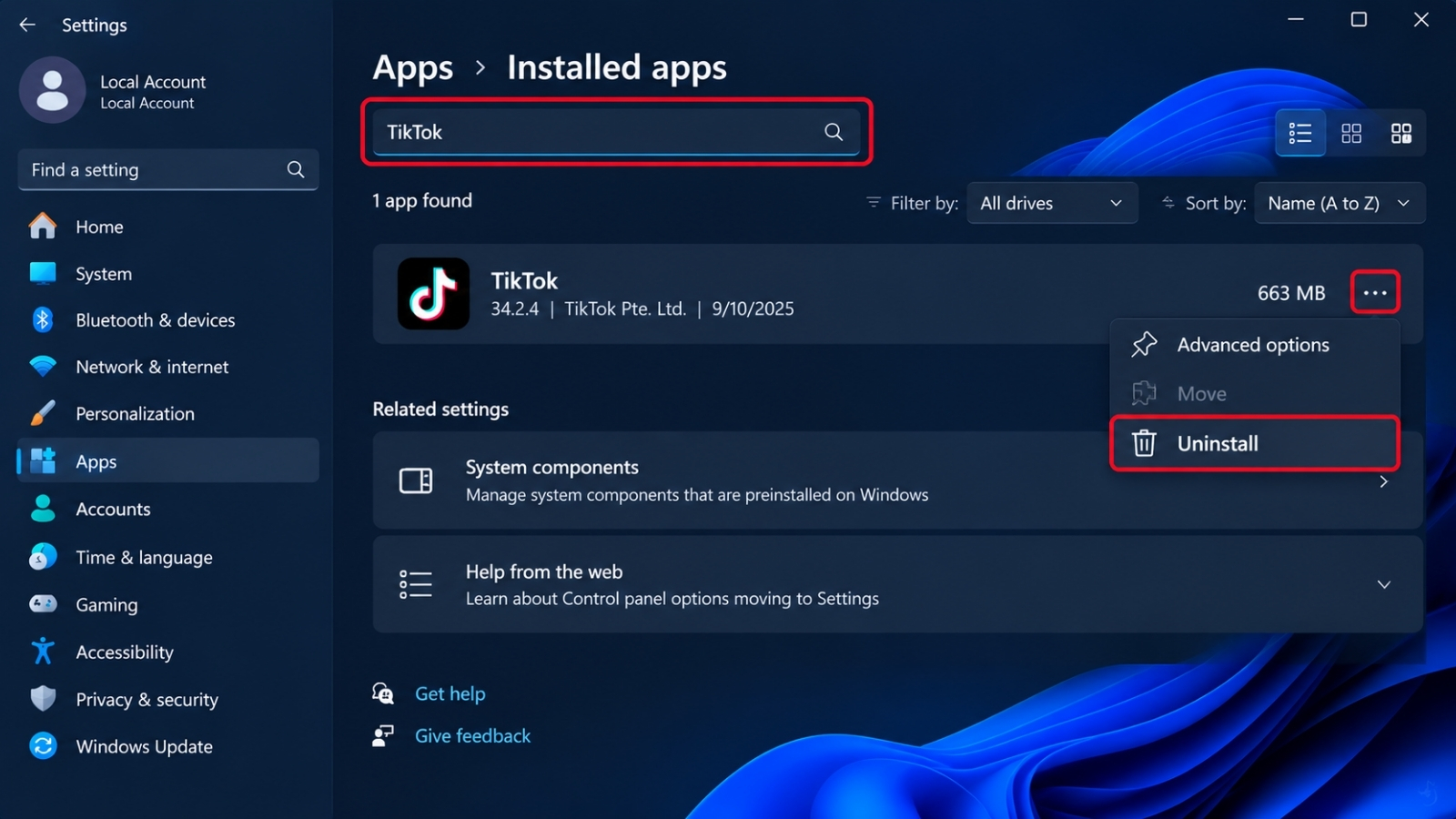Select the Apps sidebar item
The width and height of the screenshot is (1456, 819).
167,460
